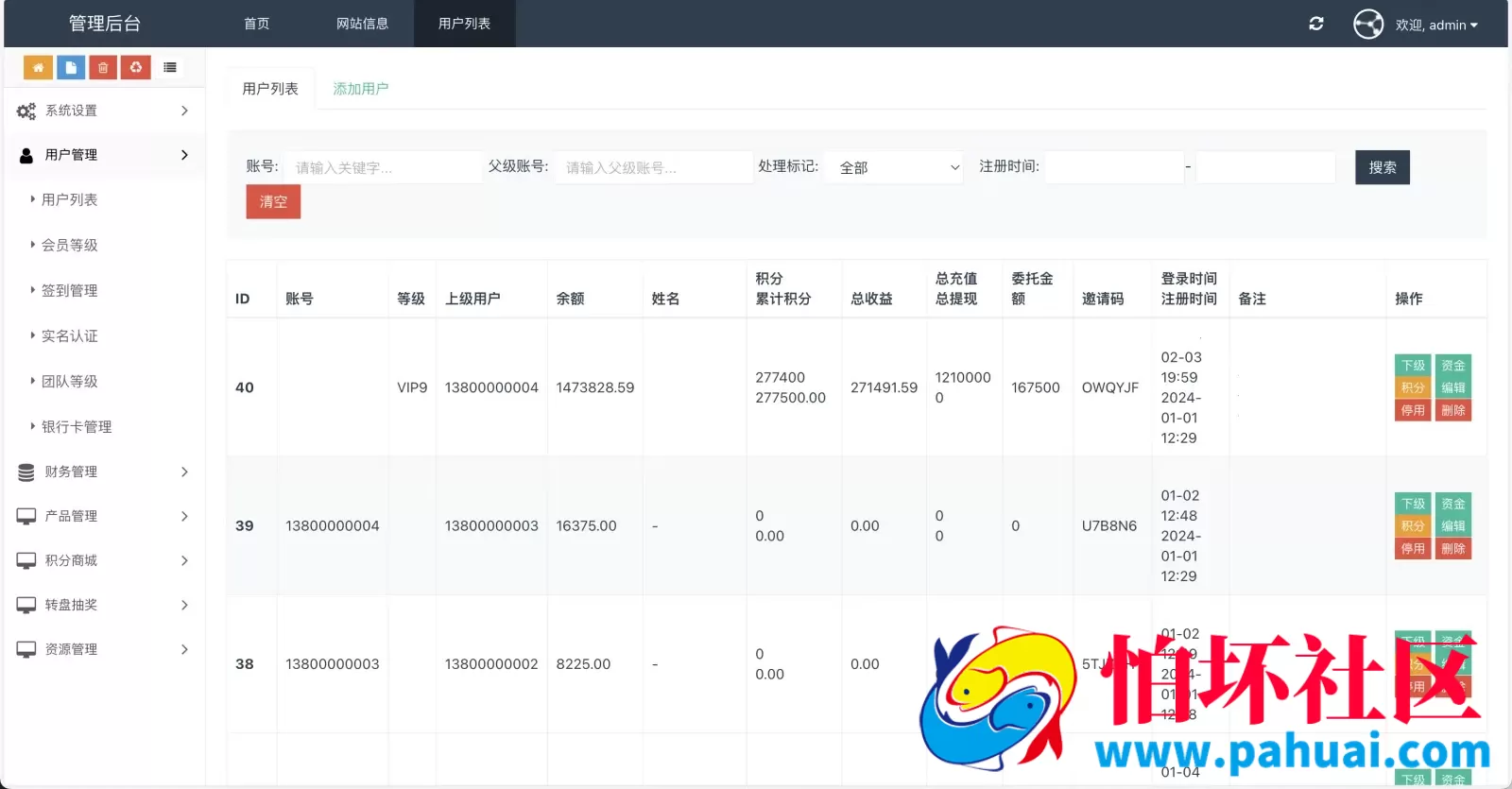Focus the 账号 keyword input field
1512x789 pixels.
383,167
